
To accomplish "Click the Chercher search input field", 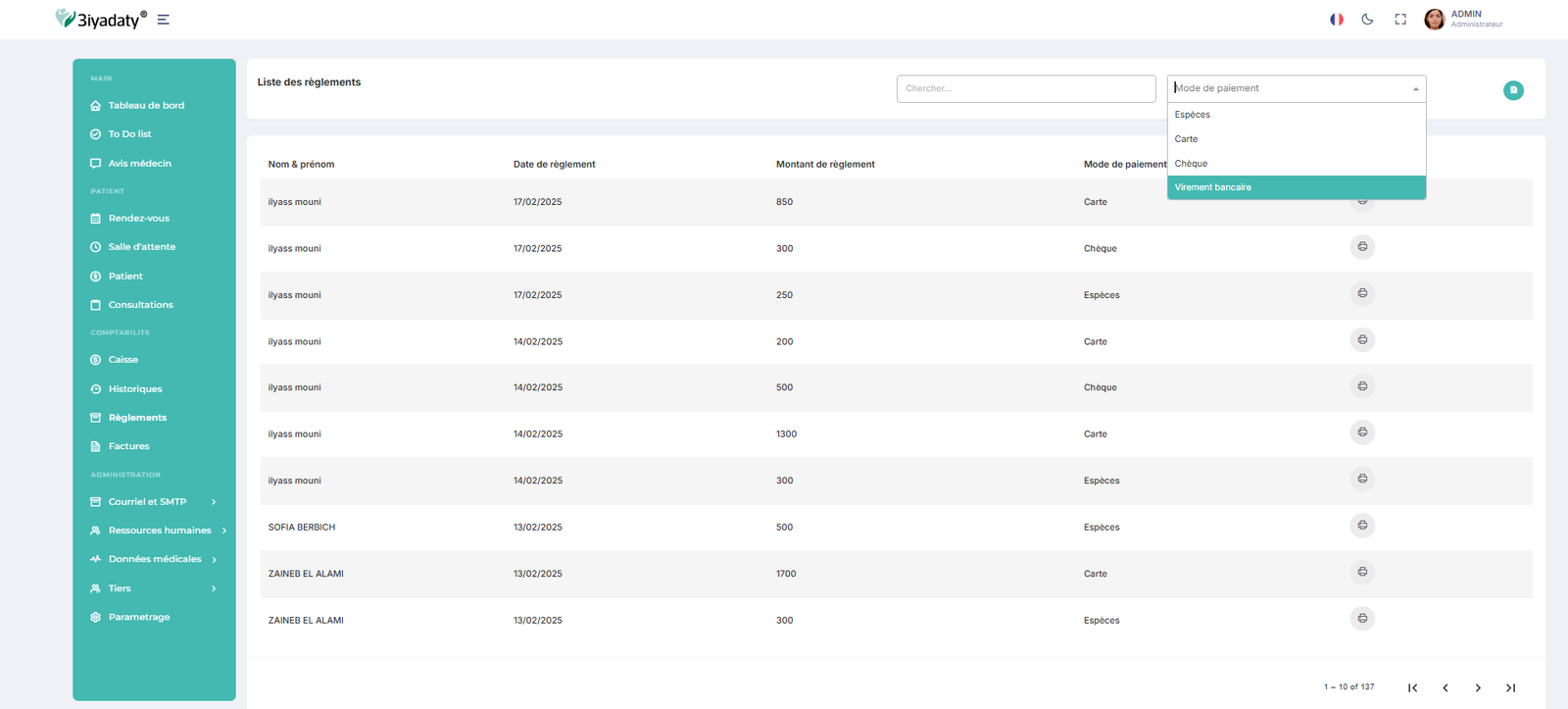I will 1025,89.
